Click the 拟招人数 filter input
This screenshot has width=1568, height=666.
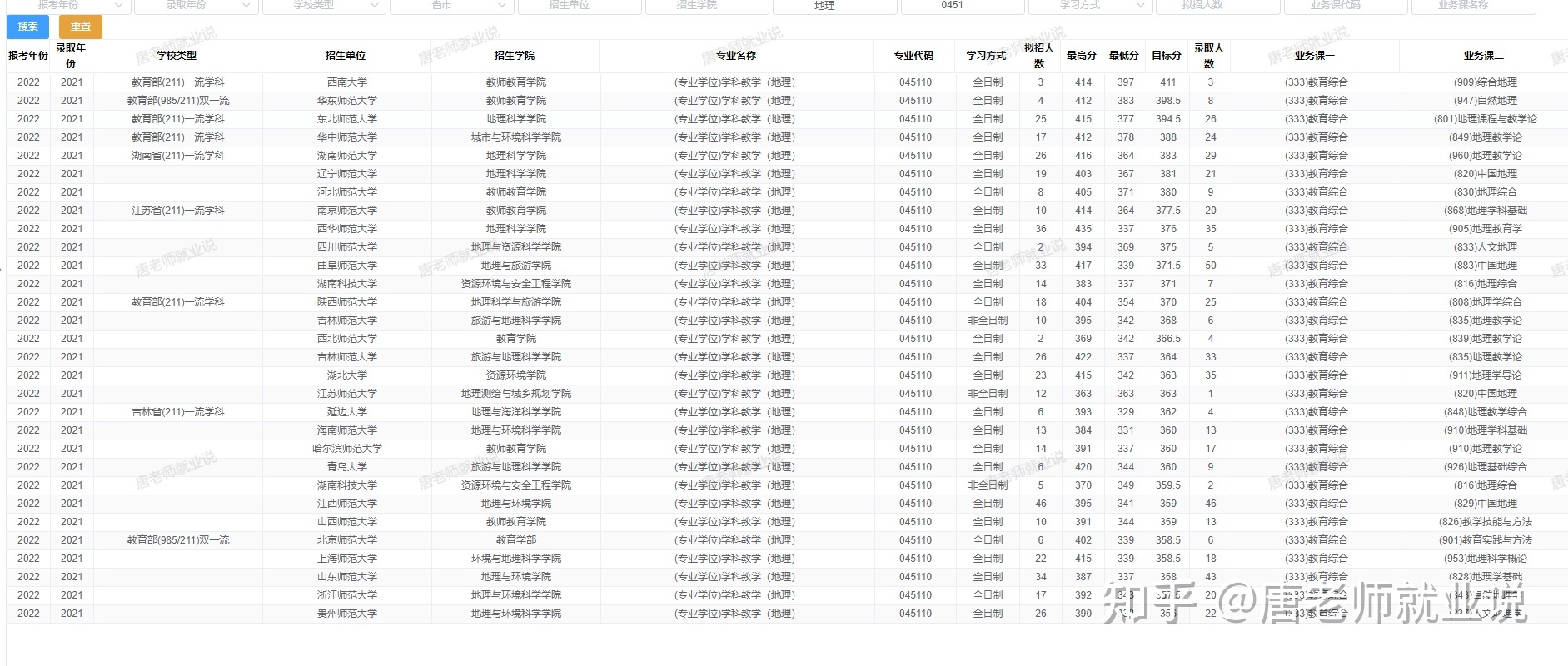click(x=1218, y=6)
